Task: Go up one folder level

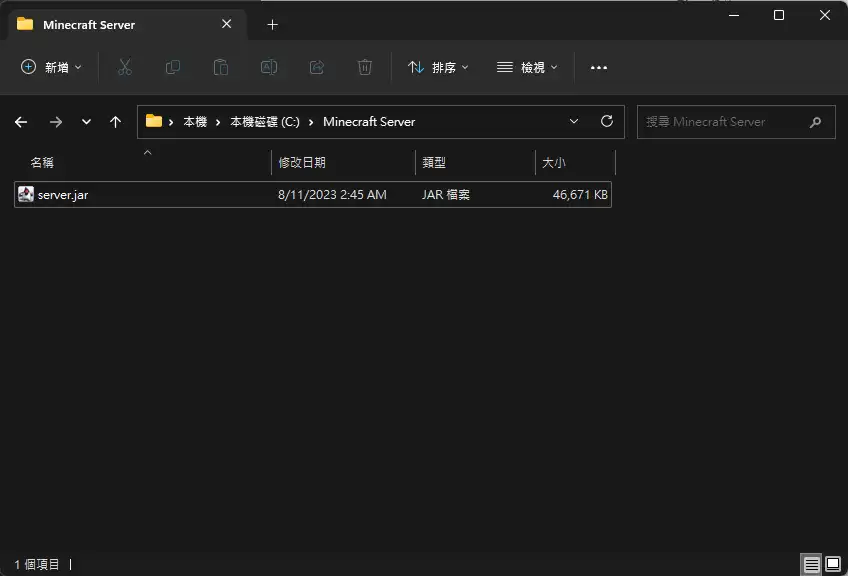Action: pos(115,122)
